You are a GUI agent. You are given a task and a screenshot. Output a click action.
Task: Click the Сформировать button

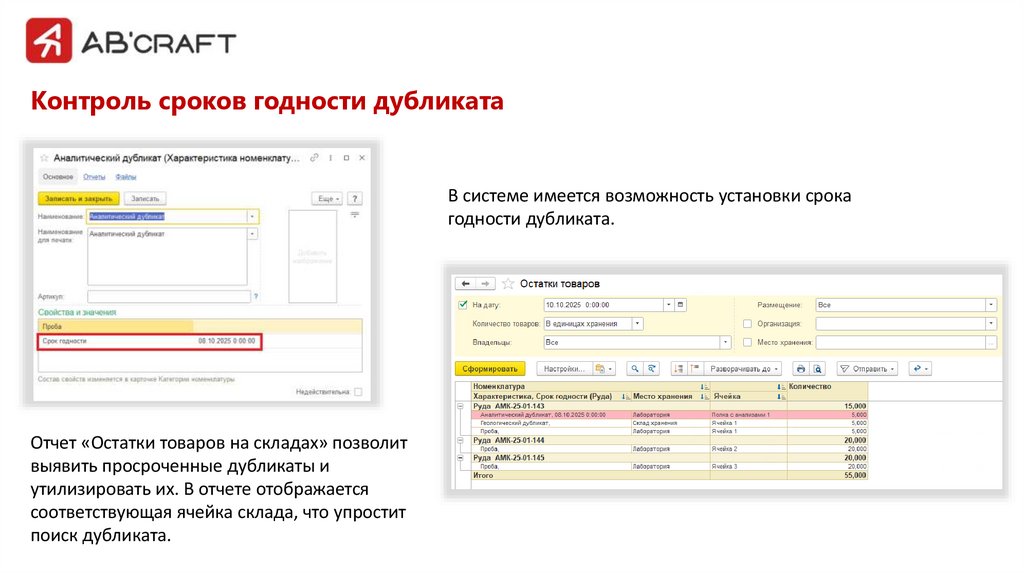(x=490, y=369)
